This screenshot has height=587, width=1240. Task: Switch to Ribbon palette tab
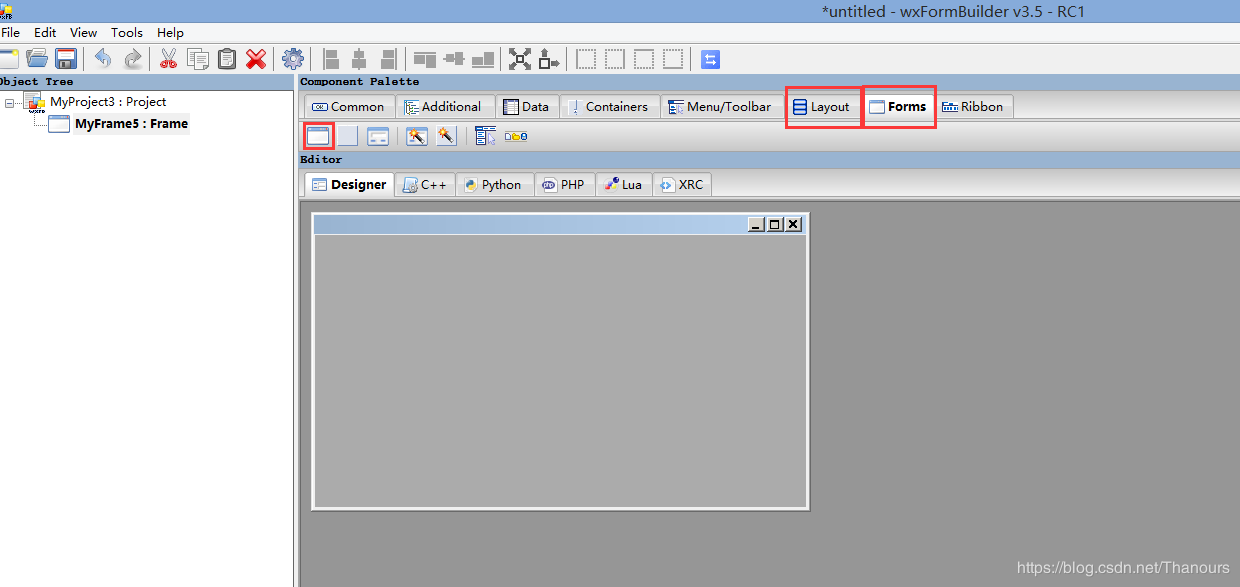pos(973,107)
